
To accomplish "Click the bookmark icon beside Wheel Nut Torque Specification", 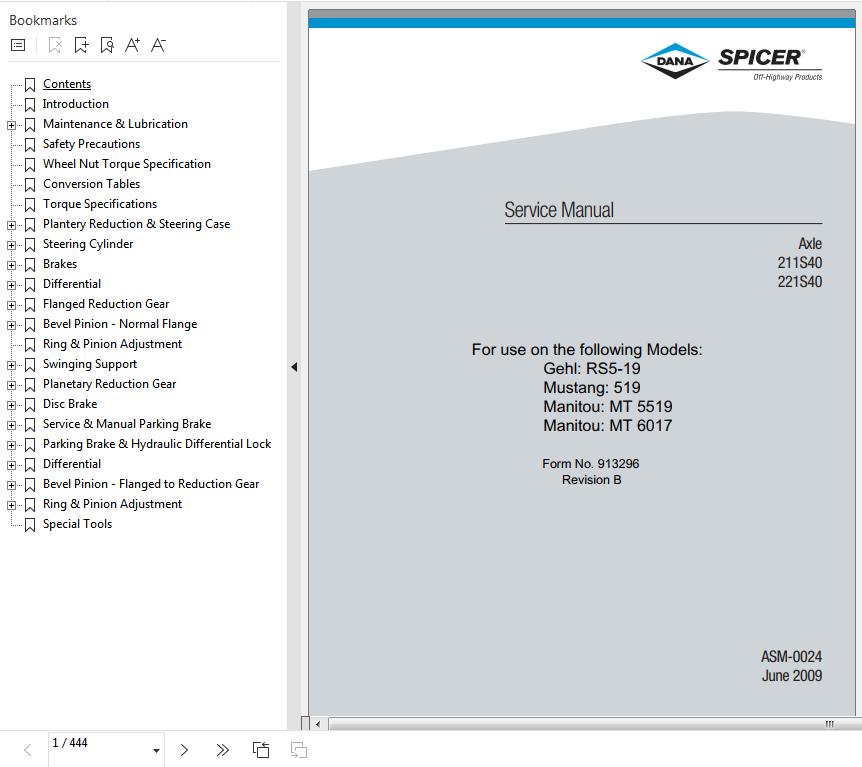I will (30, 164).
